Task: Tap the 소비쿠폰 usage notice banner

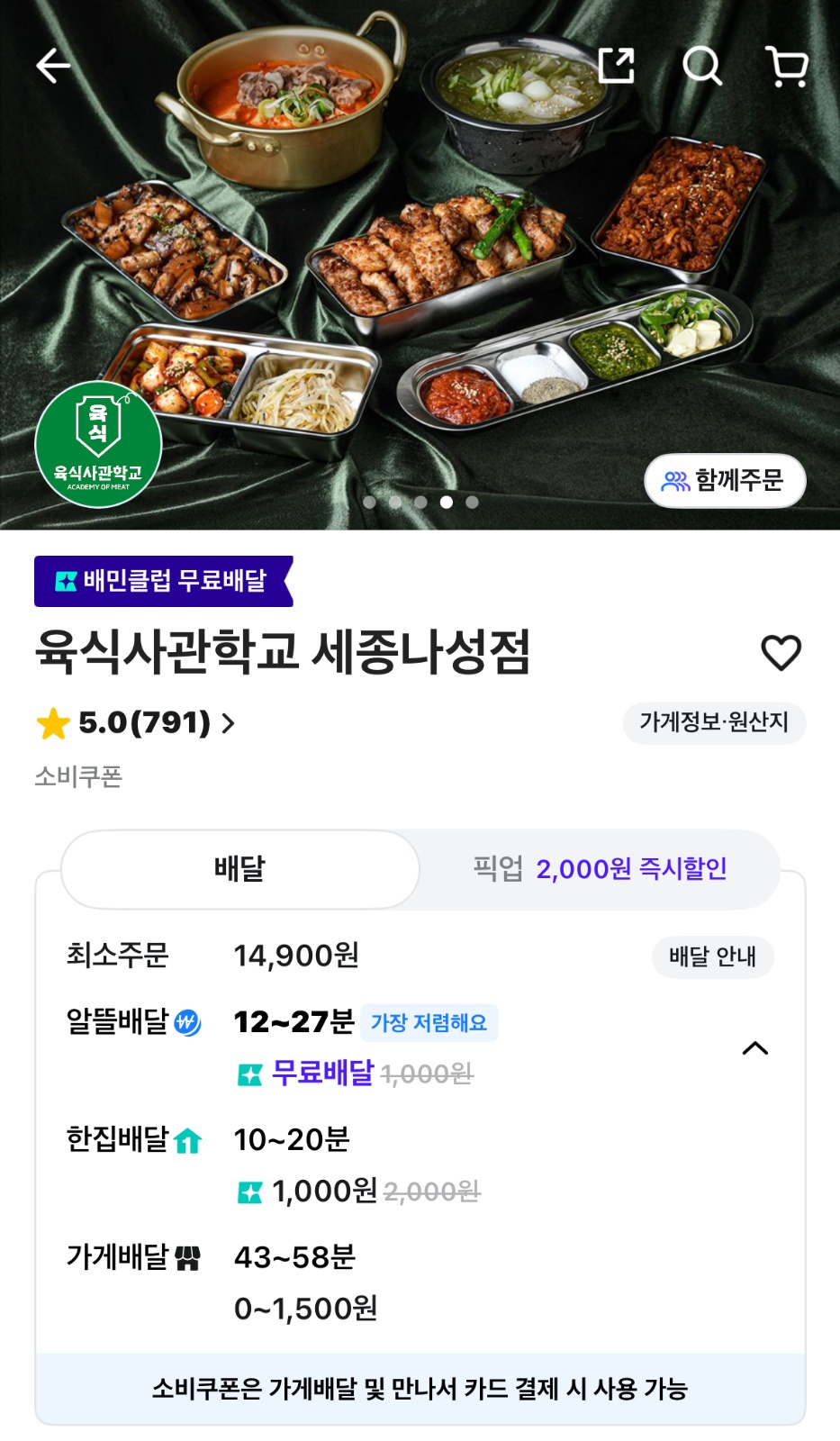Action: point(420,1389)
